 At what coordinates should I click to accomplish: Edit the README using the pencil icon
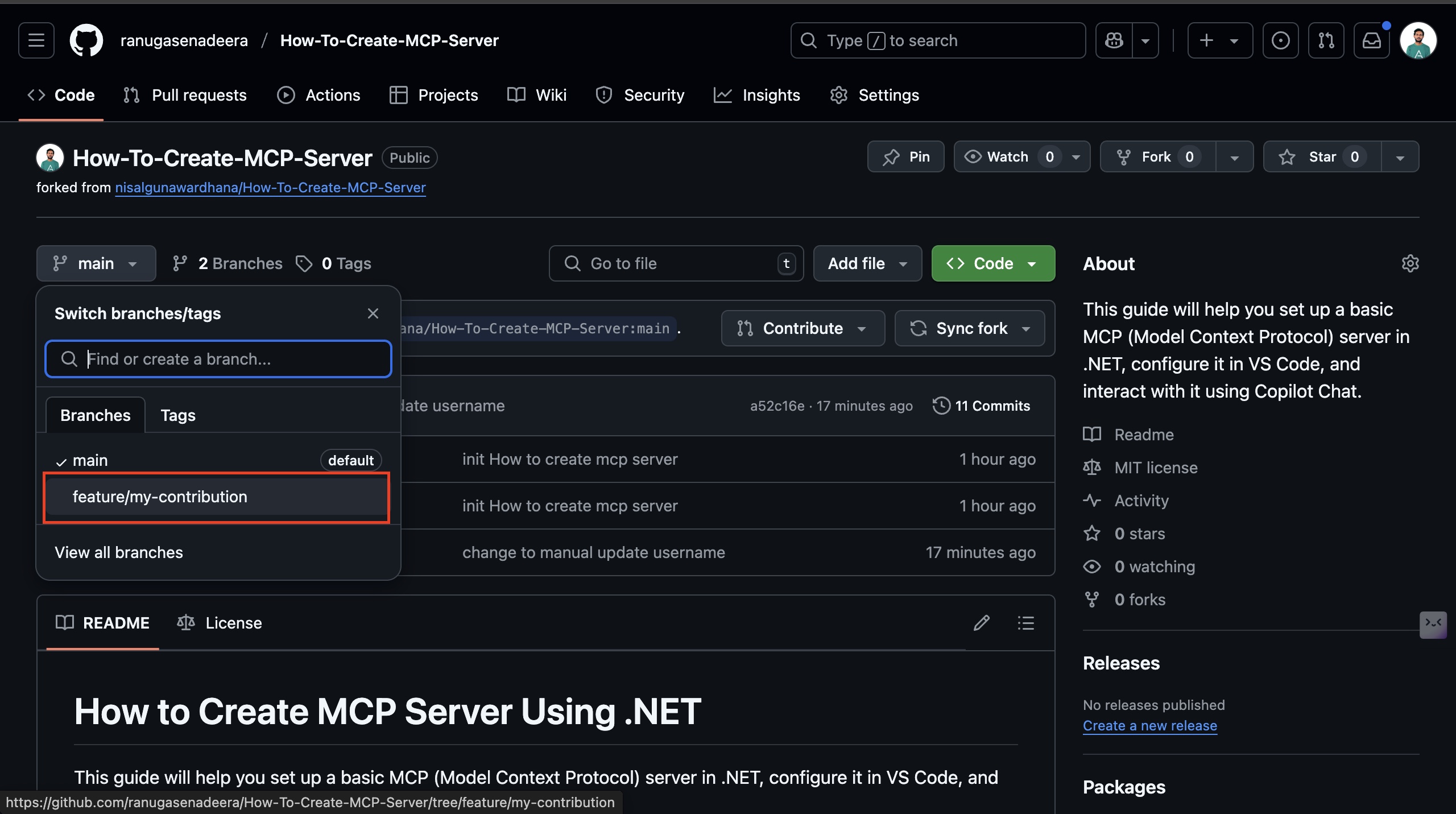tap(981, 623)
